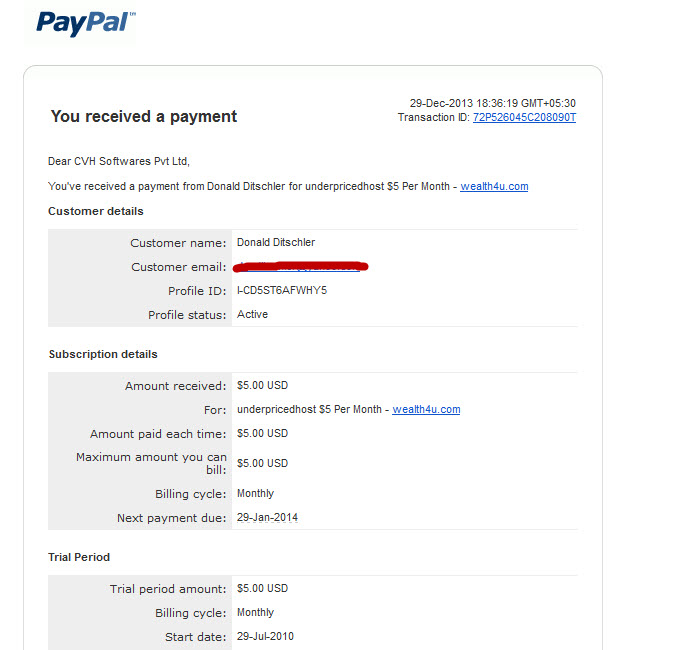Click the redacted customer email link
Viewport: 687px width, 650px height.
click(300, 266)
